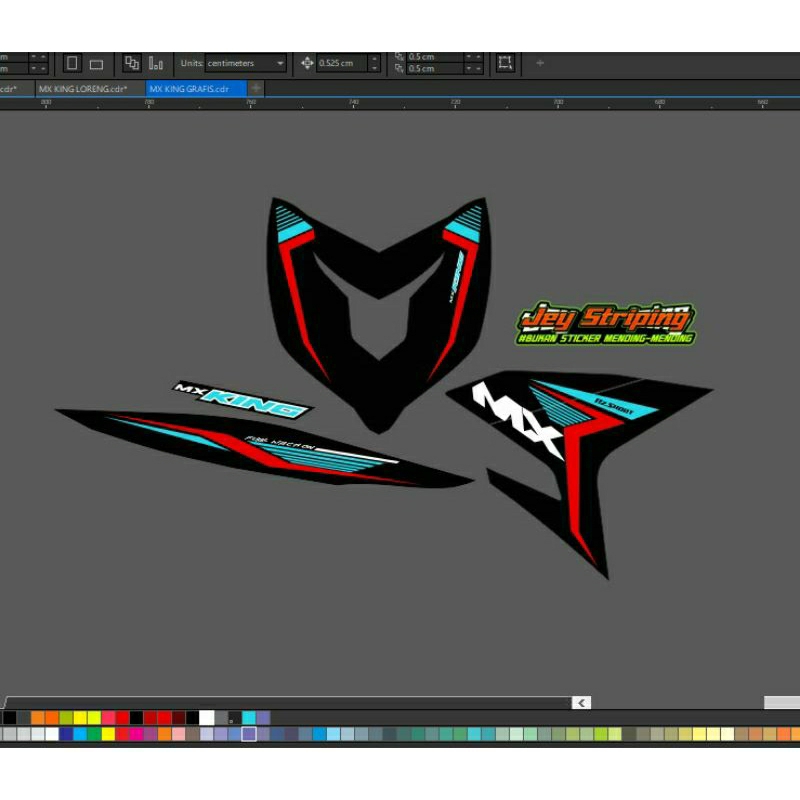Select the MX KING GRAFIS.cdr tab
Screen dimensions: 800x800
[189, 89]
